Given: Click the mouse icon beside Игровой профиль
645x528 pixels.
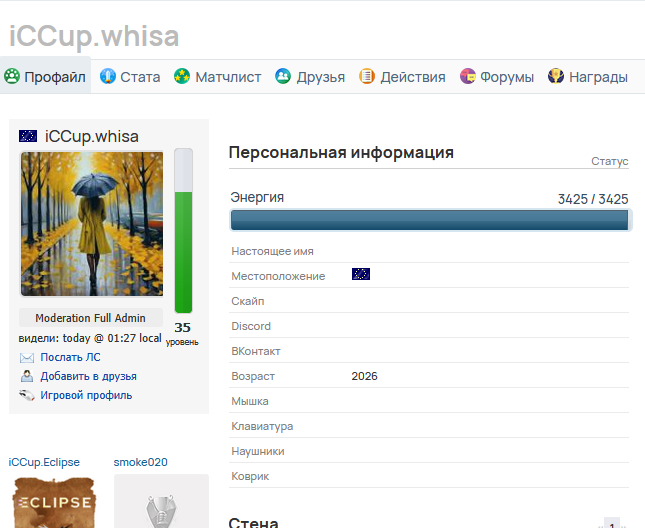Looking at the screenshot, I should point(27,396).
